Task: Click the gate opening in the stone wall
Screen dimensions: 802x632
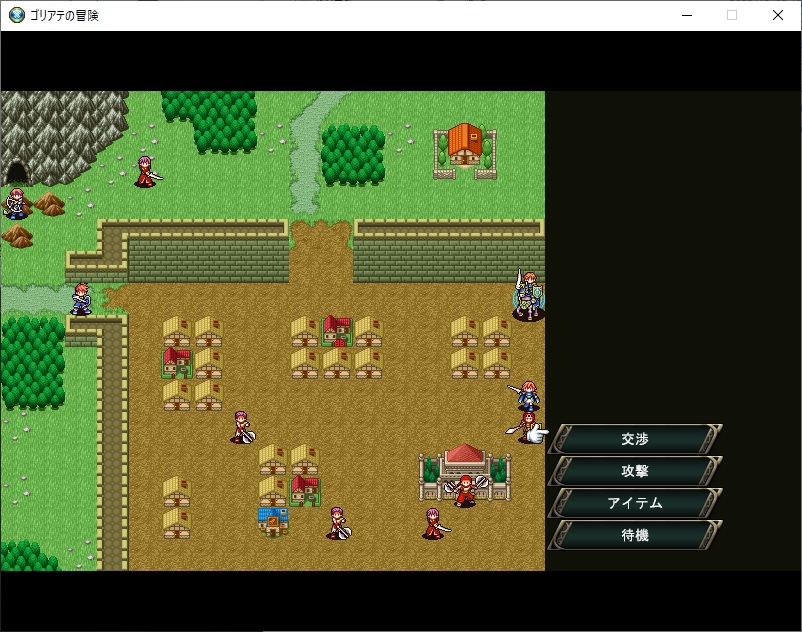Action: pos(321,251)
